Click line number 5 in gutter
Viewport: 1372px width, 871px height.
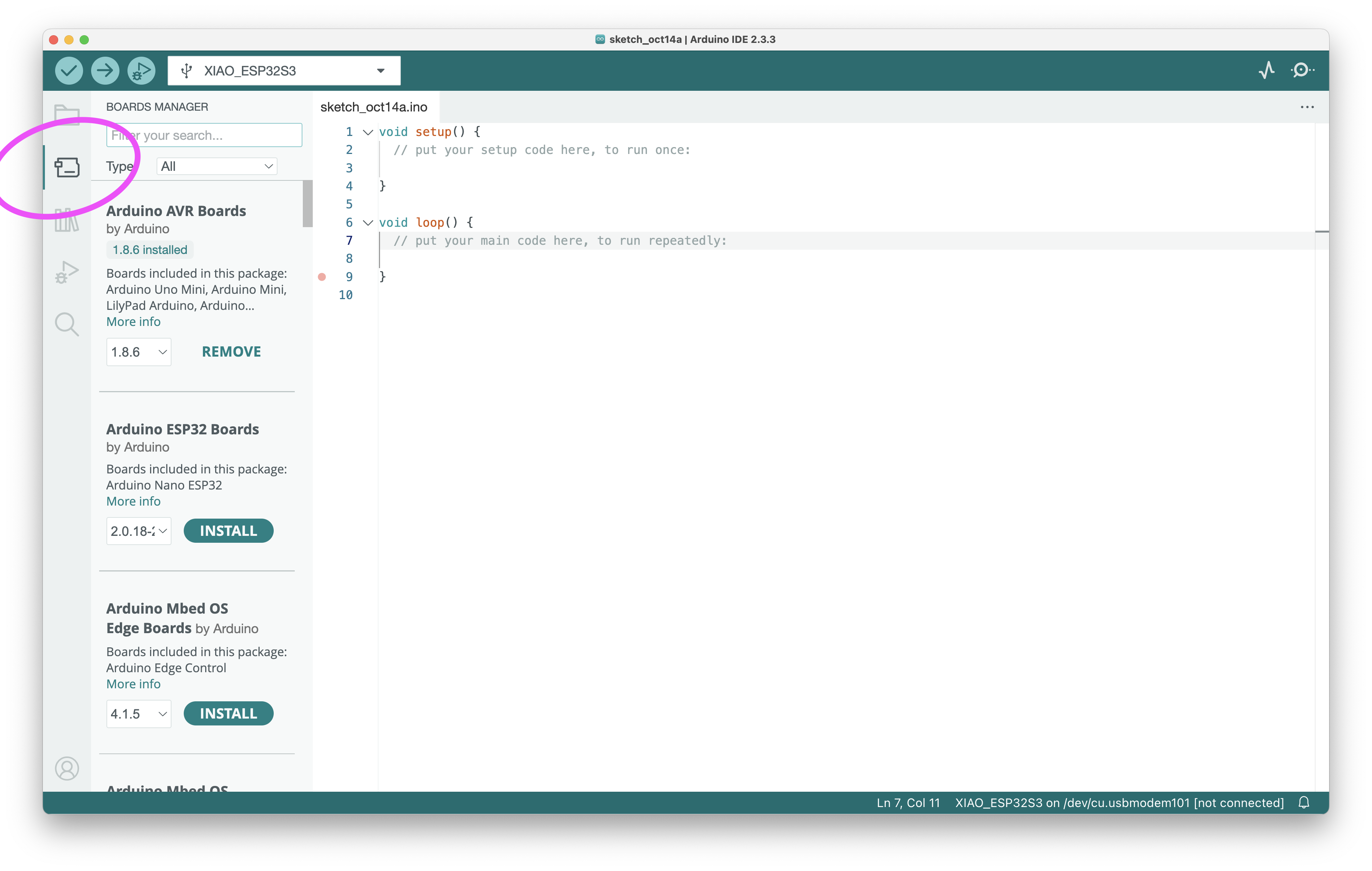pyautogui.click(x=349, y=205)
